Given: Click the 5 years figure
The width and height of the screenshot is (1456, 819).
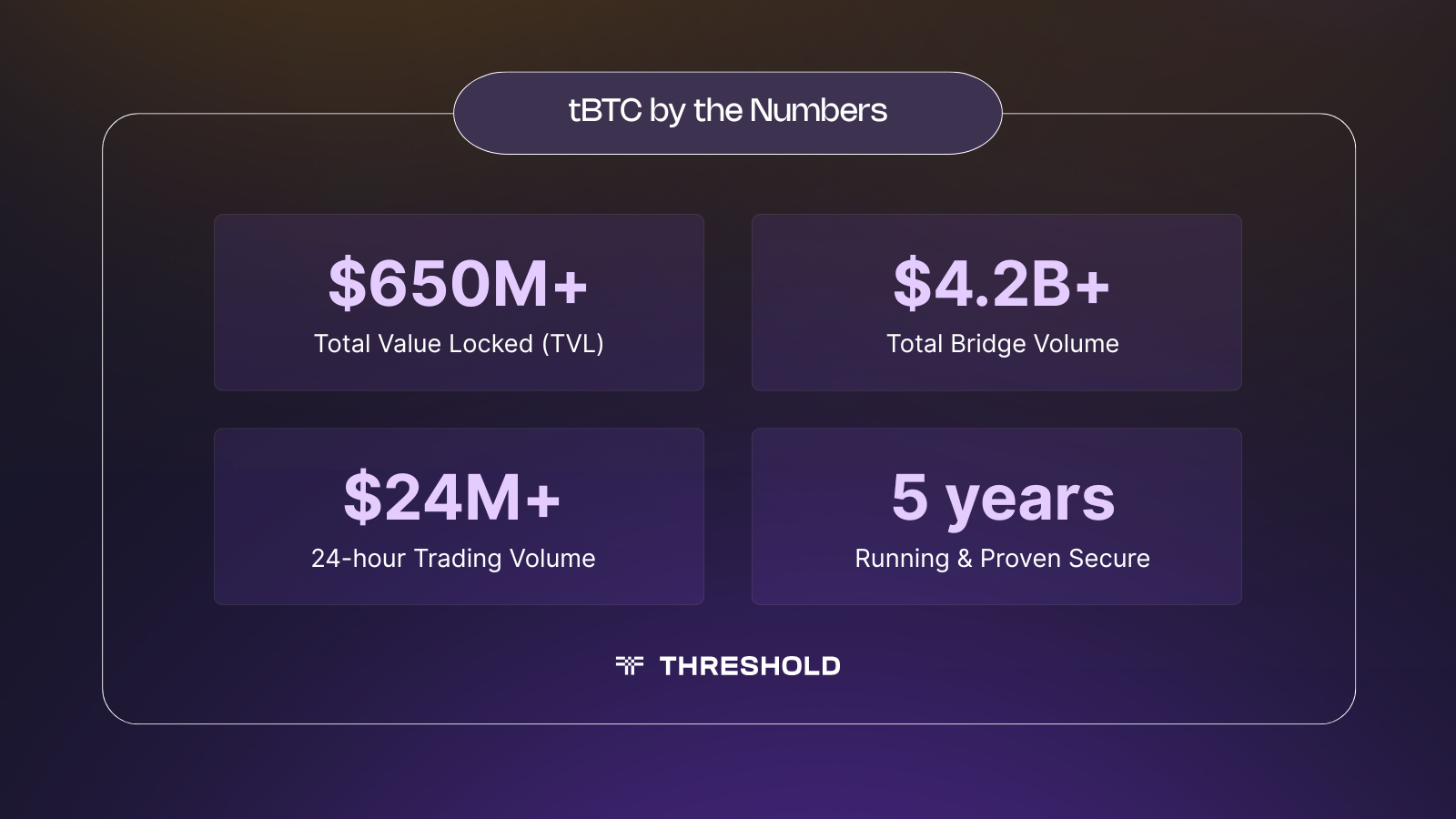Looking at the screenshot, I should click(x=1003, y=498).
